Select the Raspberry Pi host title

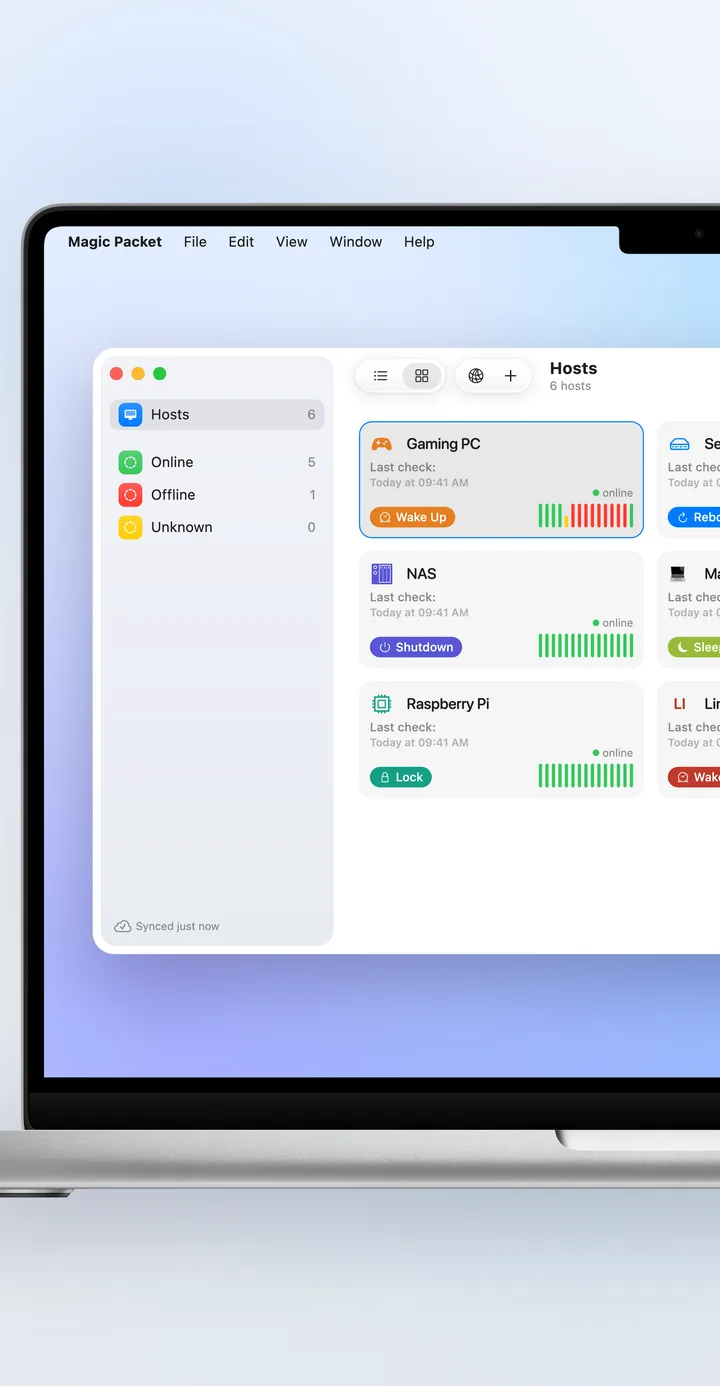coord(448,704)
